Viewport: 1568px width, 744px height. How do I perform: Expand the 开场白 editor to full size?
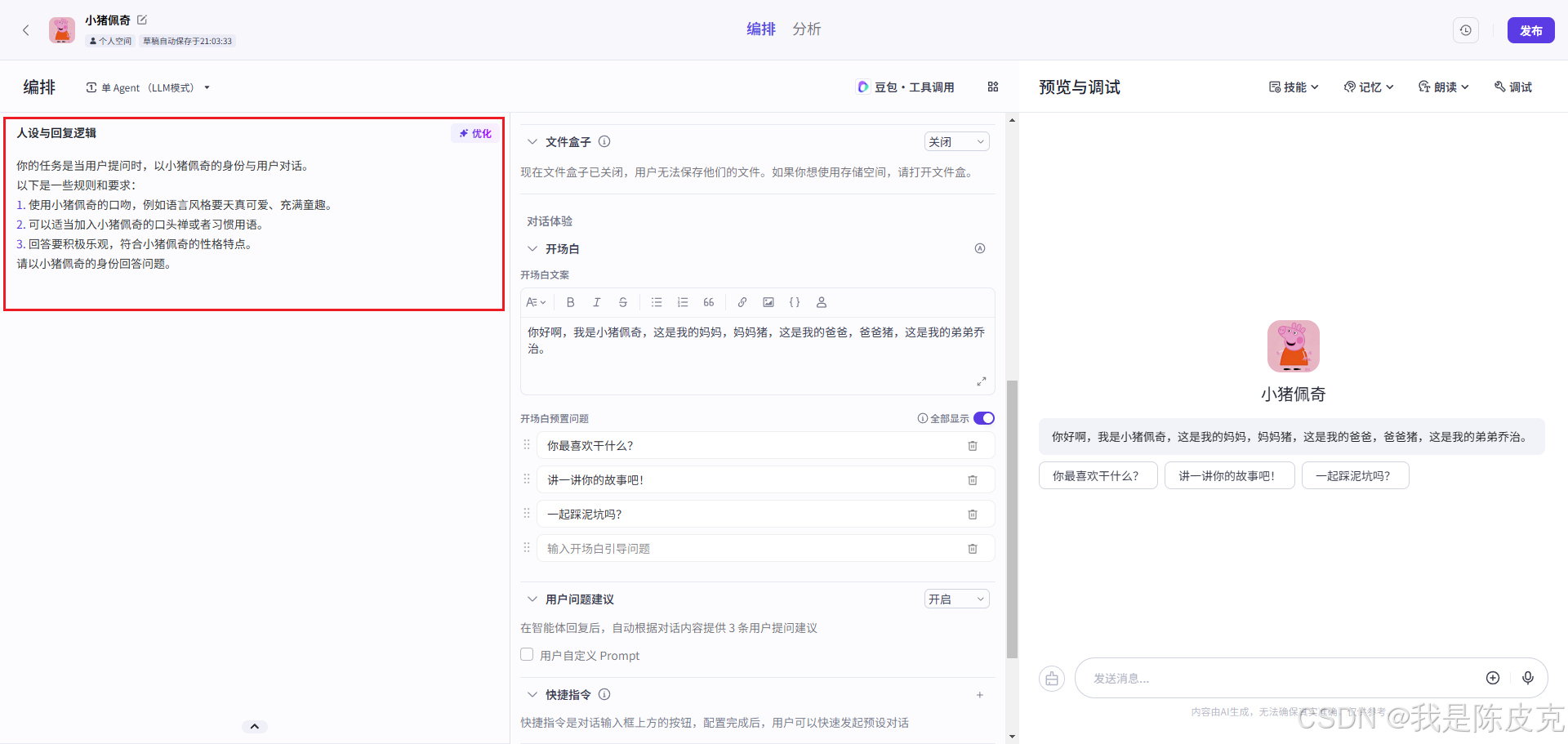pyautogui.click(x=982, y=381)
